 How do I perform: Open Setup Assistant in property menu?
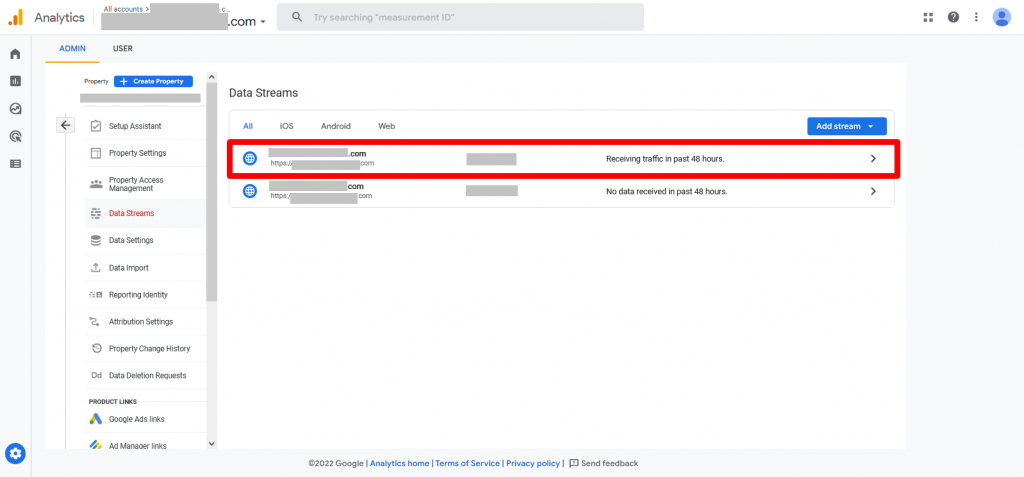[x=135, y=126]
